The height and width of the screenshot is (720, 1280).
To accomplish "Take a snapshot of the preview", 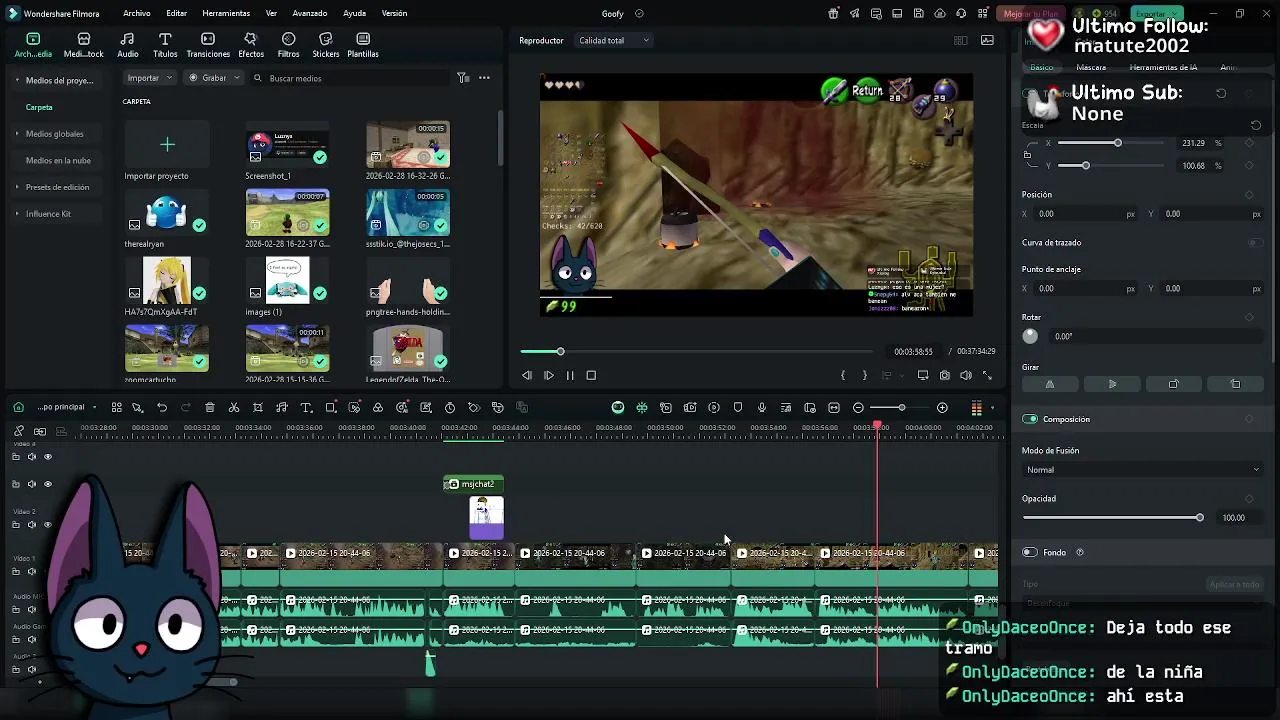I will [944, 376].
